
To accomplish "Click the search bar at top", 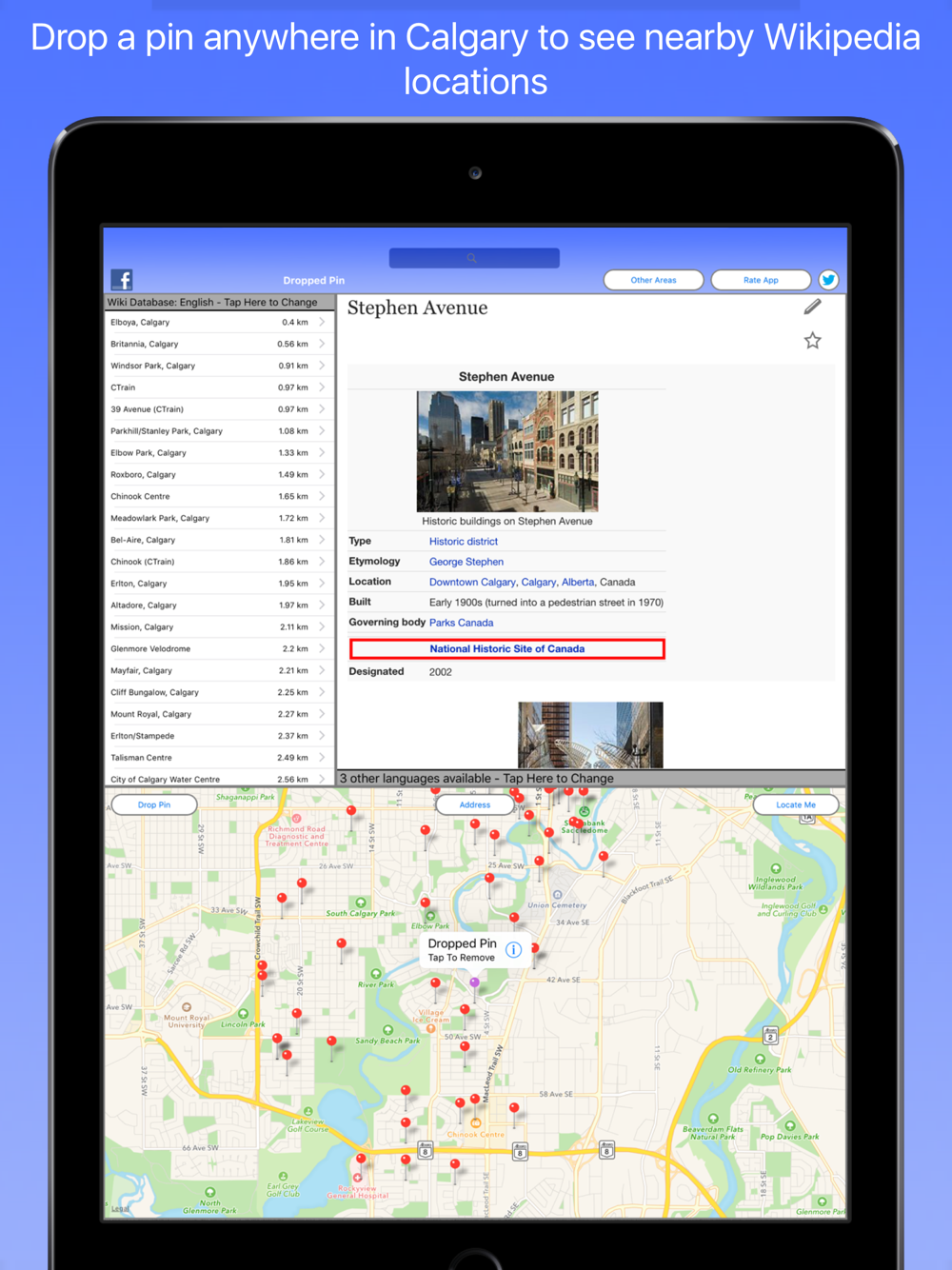I will (x=474, y=258).
